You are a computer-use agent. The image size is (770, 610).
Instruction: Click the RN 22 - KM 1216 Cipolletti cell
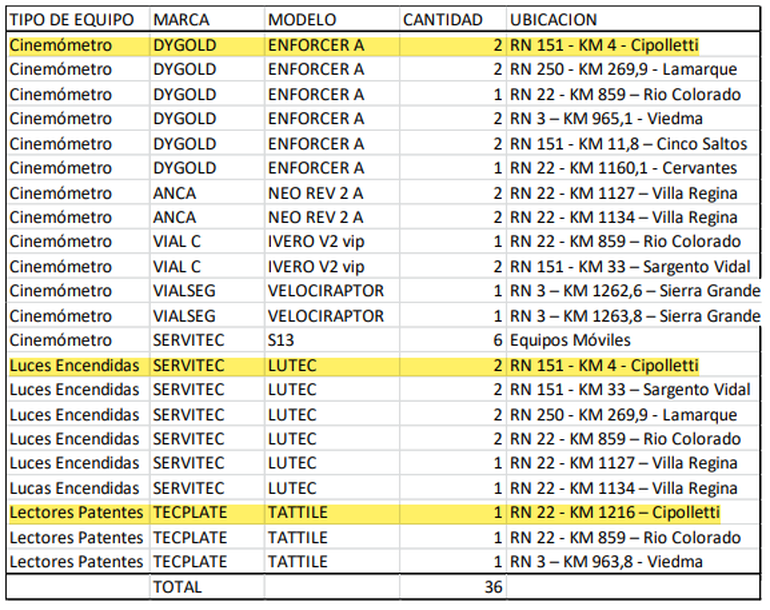(x=614, y=513)
